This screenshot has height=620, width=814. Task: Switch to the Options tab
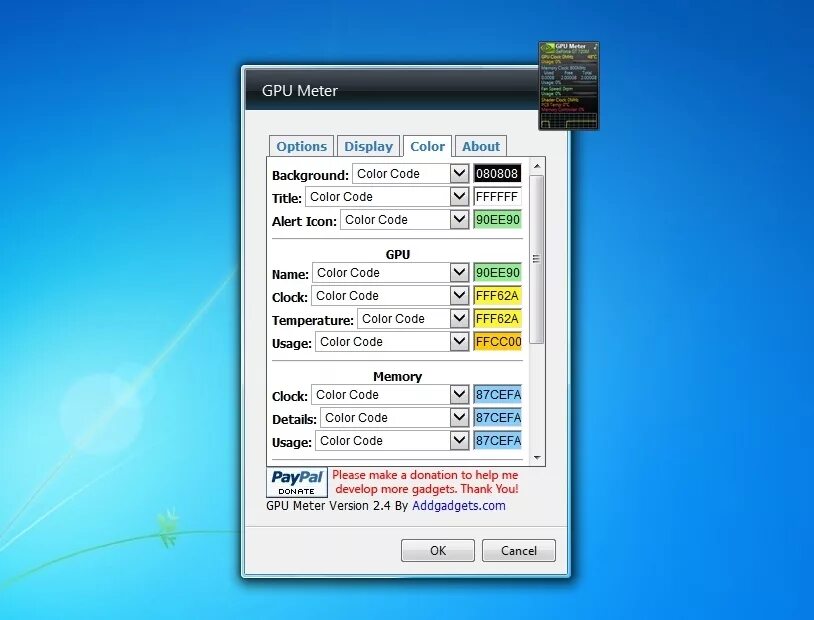(302, 146)
